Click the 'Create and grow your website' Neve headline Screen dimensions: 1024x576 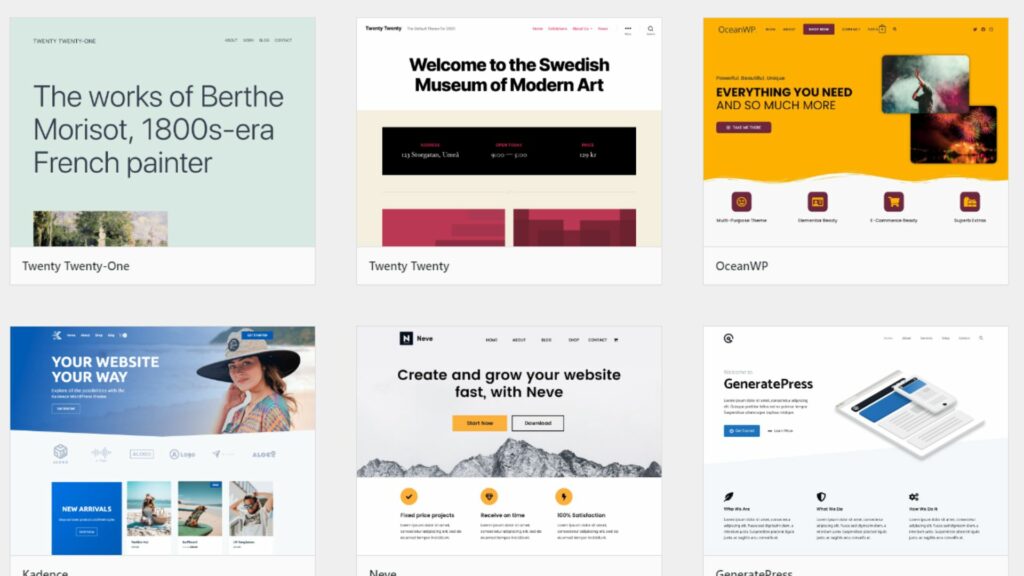[509, 383]
